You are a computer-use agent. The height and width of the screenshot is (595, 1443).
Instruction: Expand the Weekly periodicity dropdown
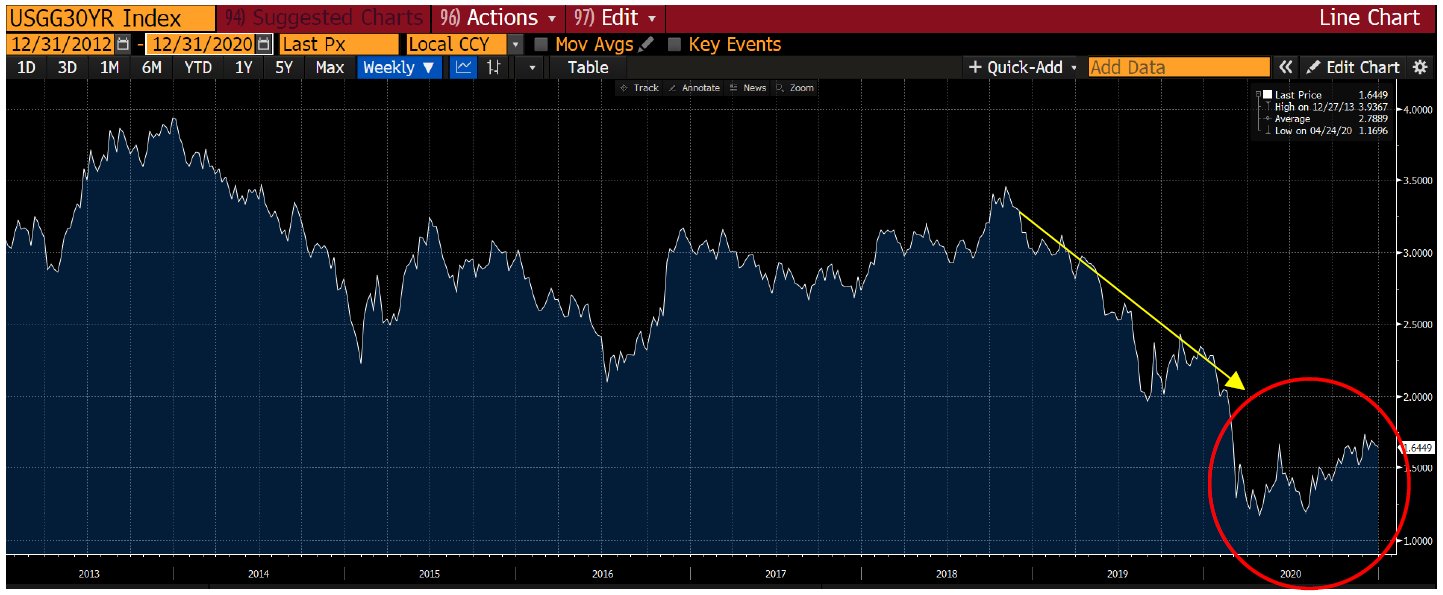click(x=399, y=67)
